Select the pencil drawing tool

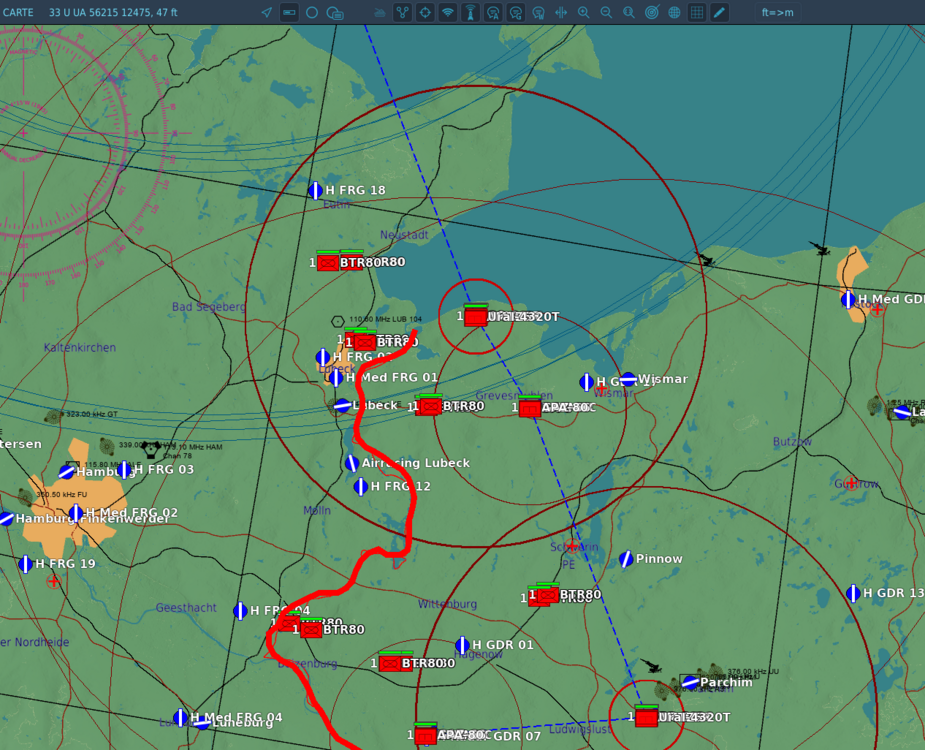click(x=717, y=12)
